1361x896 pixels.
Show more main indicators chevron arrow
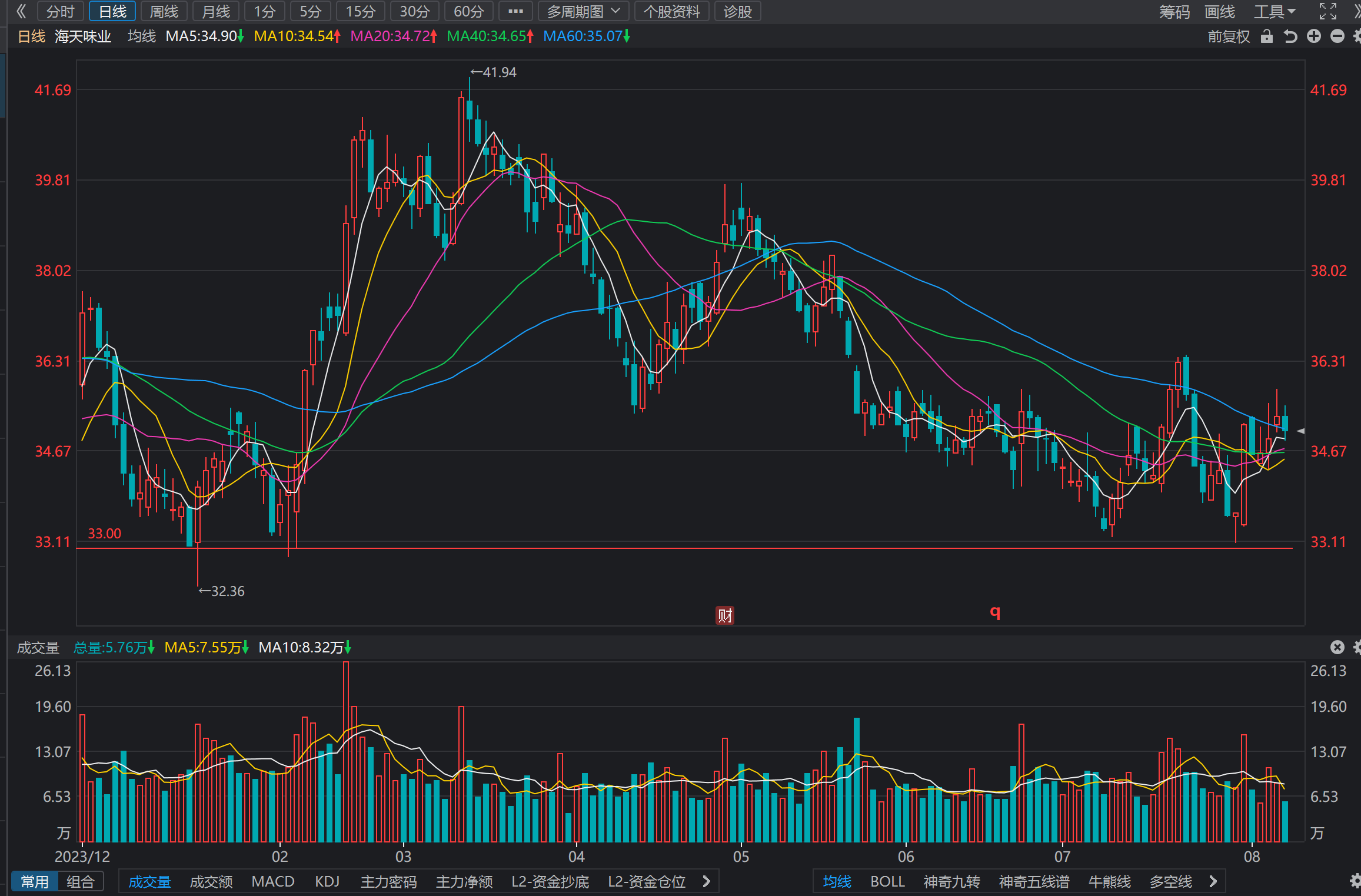click(1213, 881)
